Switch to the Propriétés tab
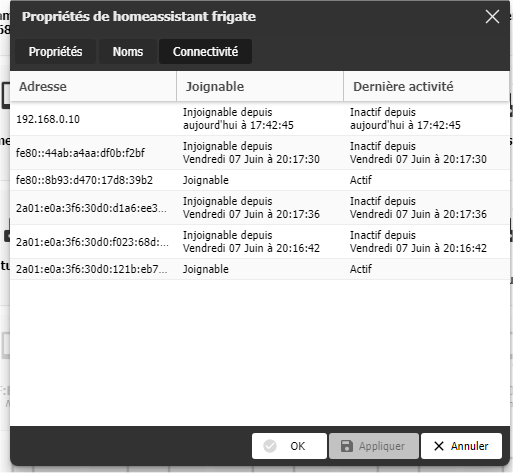 tap(55, 52)
